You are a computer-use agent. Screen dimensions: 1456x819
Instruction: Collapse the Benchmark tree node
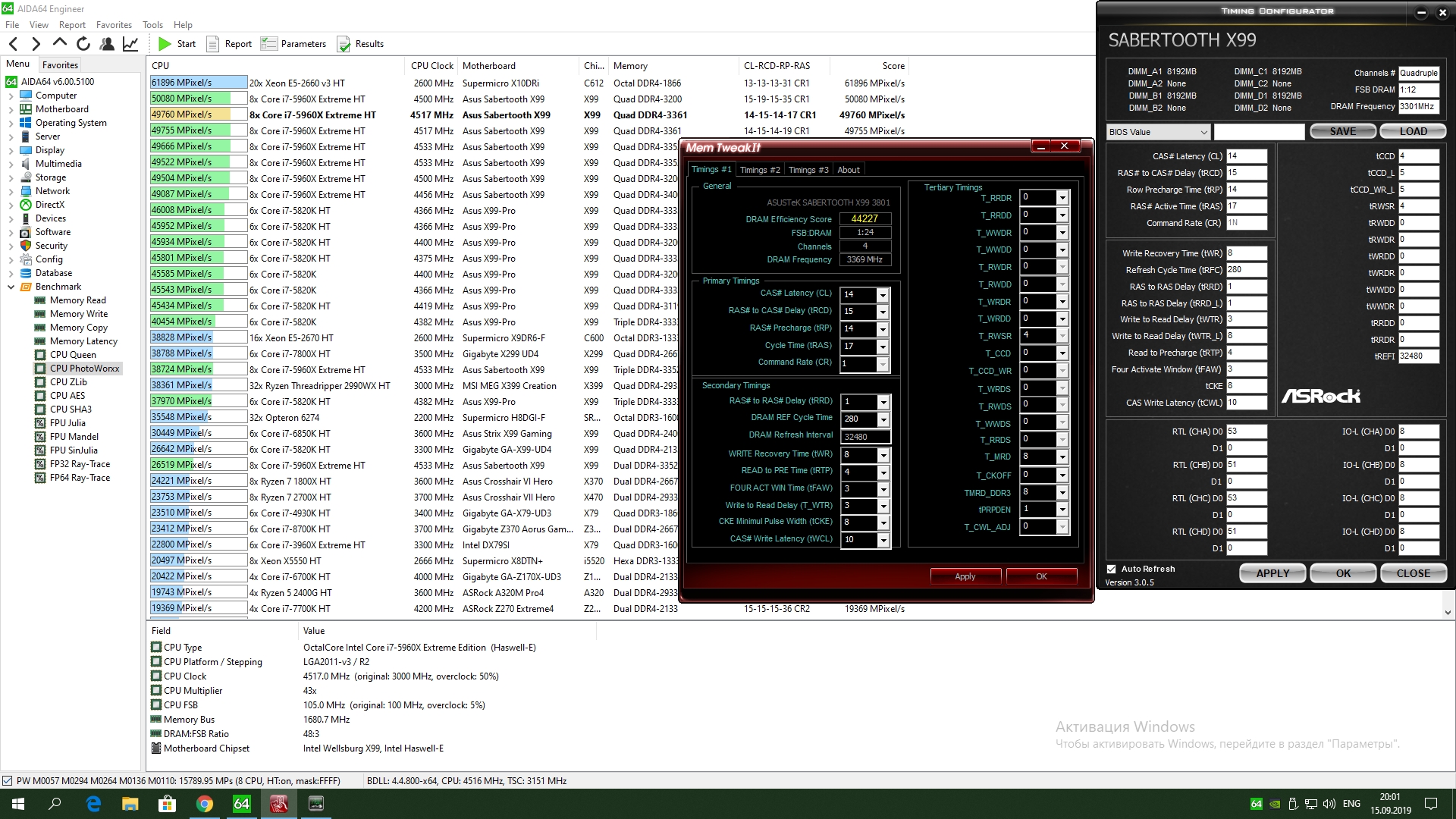[x=11, y=287]
